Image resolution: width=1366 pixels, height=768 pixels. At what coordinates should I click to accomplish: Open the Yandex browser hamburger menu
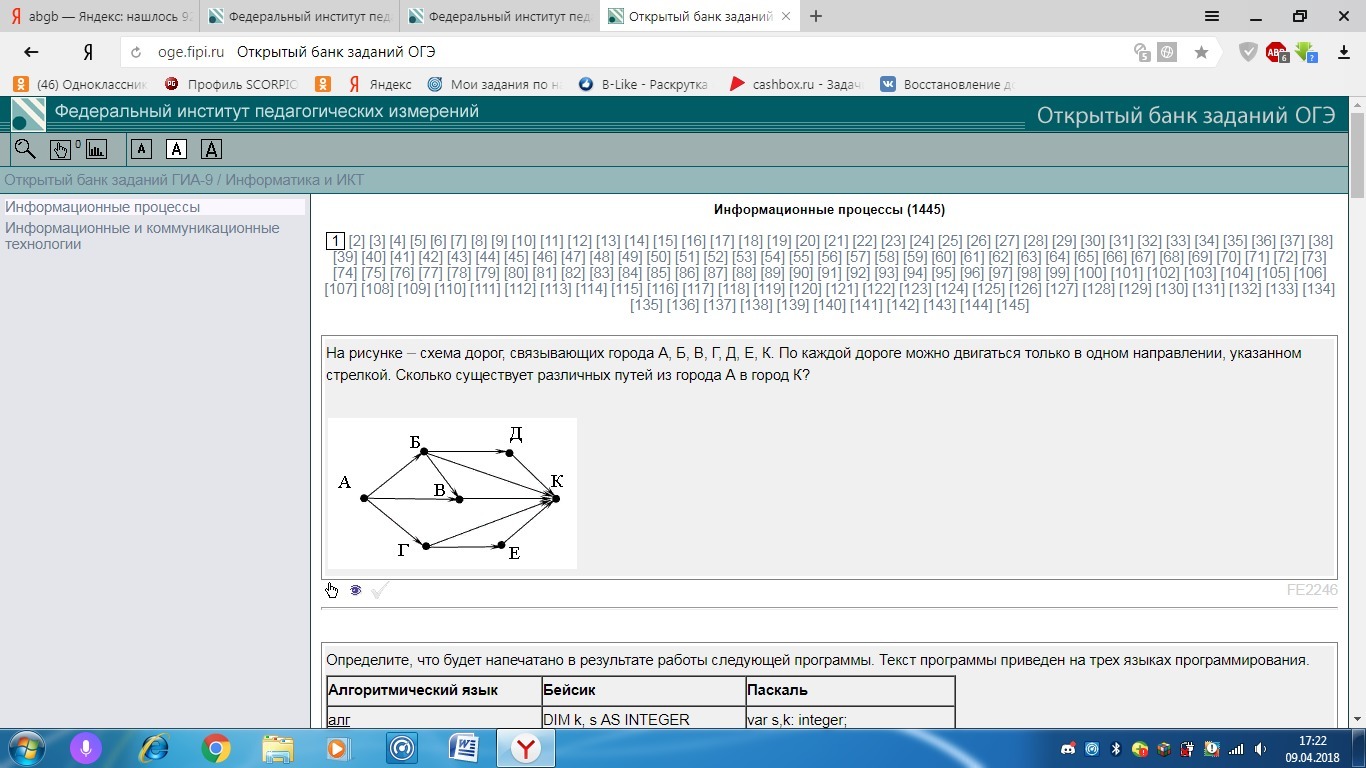(x=1212, y=16)
